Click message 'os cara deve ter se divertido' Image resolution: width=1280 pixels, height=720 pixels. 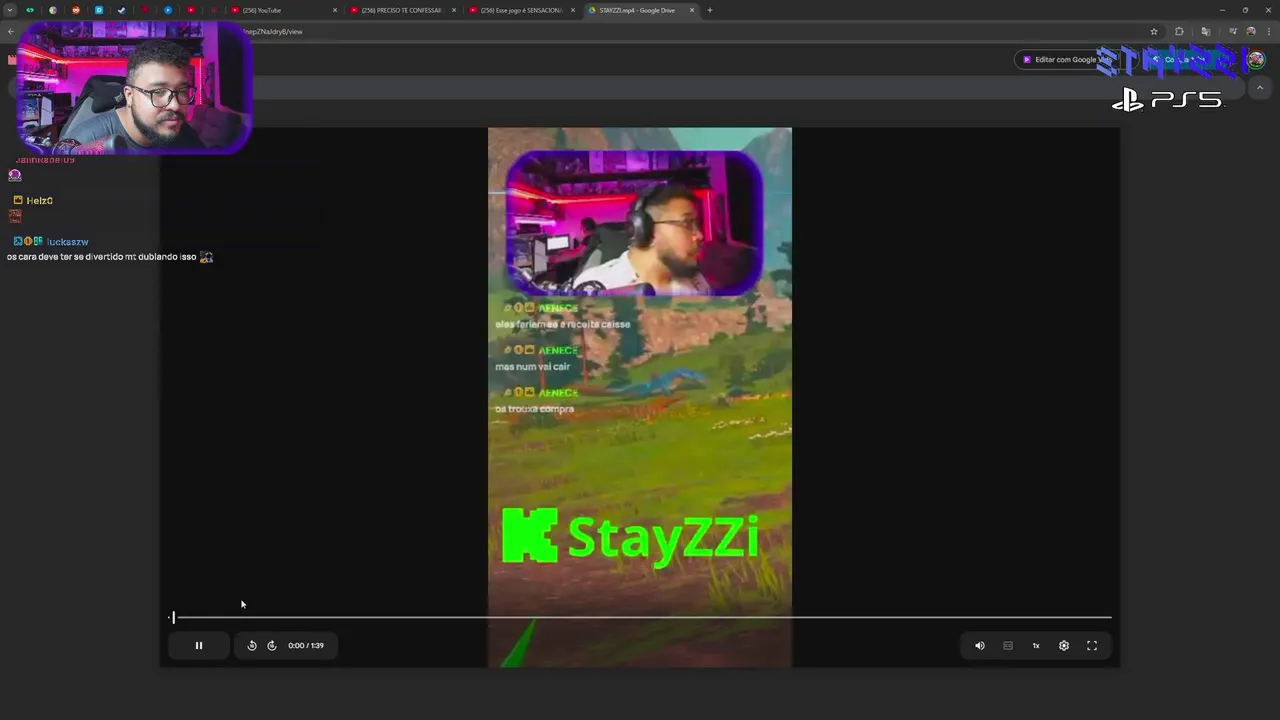(x=101, y=257)
